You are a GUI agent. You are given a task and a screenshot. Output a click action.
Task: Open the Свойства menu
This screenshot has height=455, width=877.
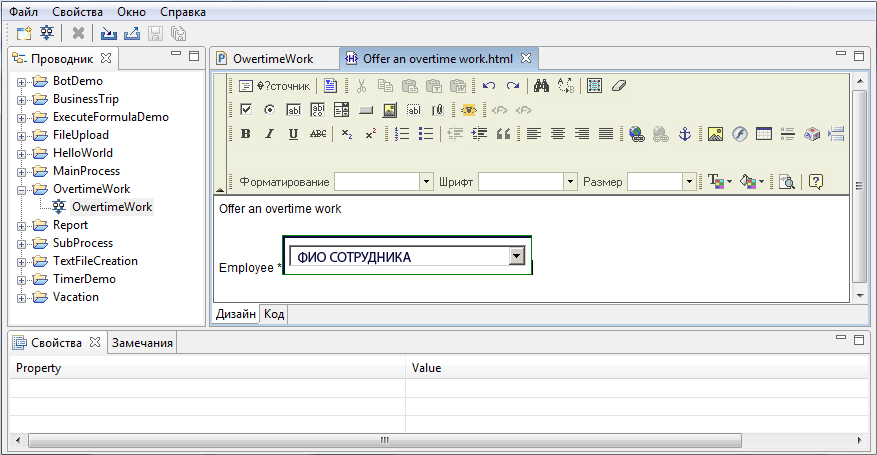pyautogui.click(x=77, y=12)
